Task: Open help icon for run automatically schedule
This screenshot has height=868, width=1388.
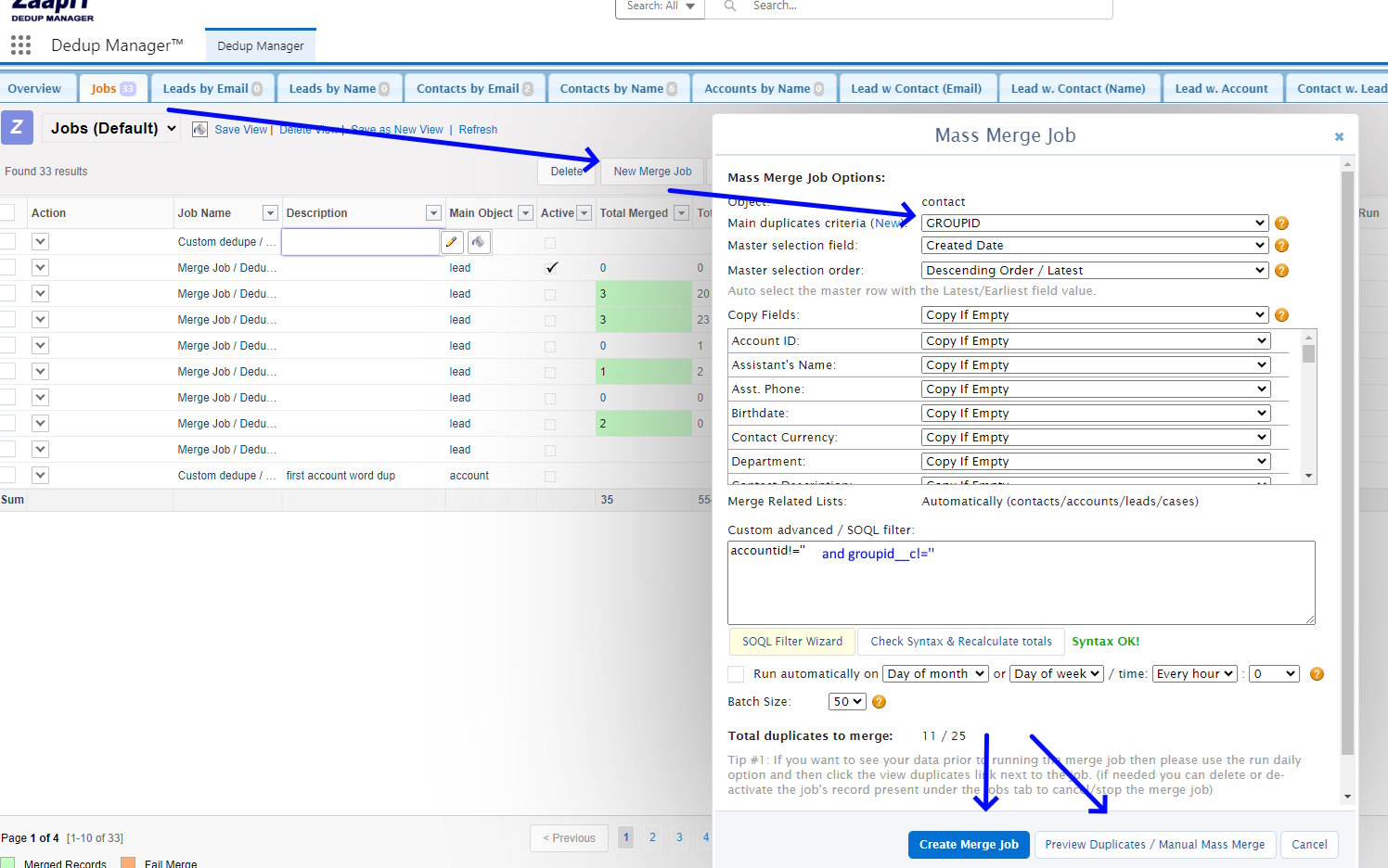Action: [1316, 674]
